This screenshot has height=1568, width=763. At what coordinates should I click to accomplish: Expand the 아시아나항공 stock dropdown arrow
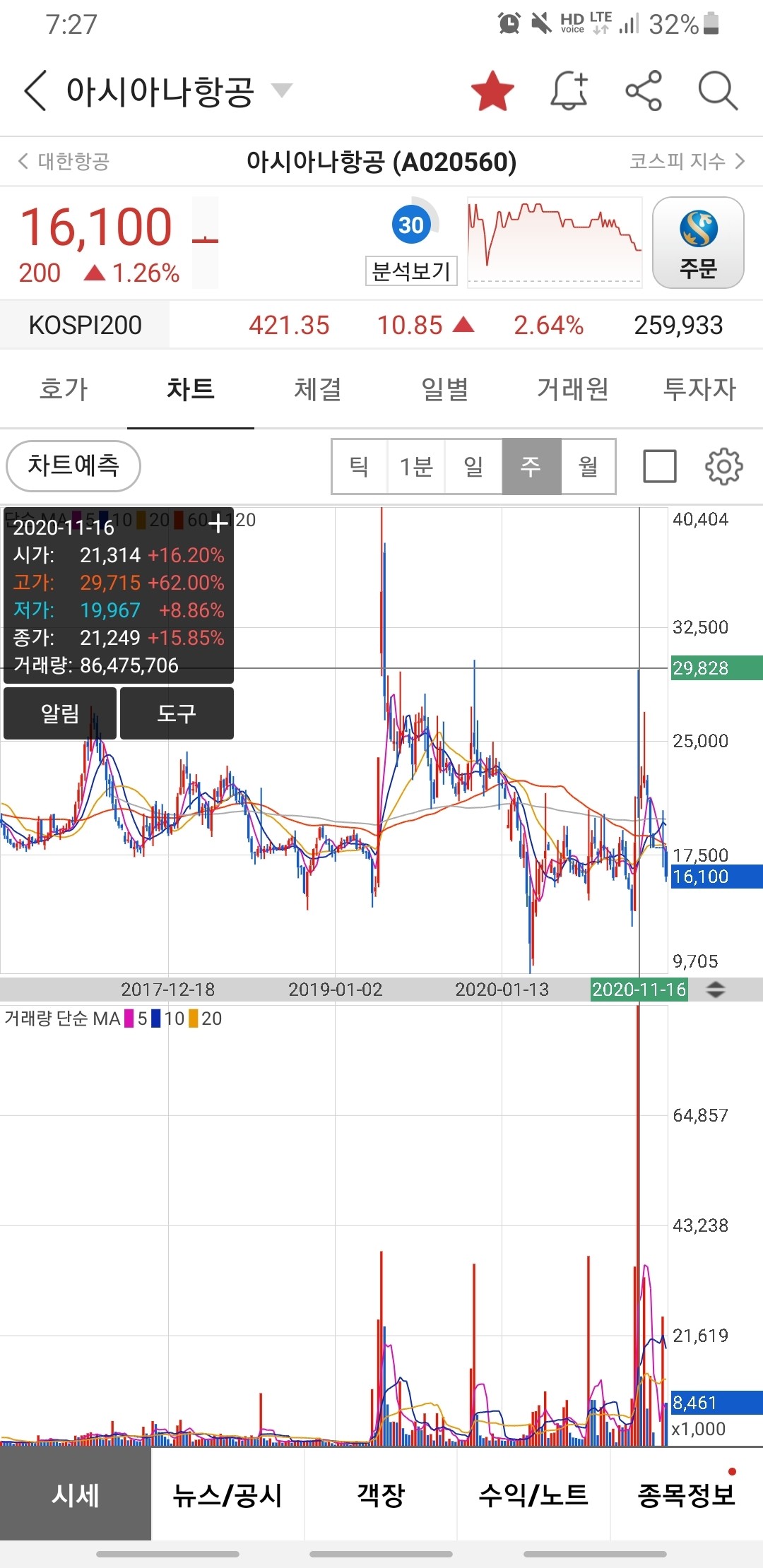282,90
